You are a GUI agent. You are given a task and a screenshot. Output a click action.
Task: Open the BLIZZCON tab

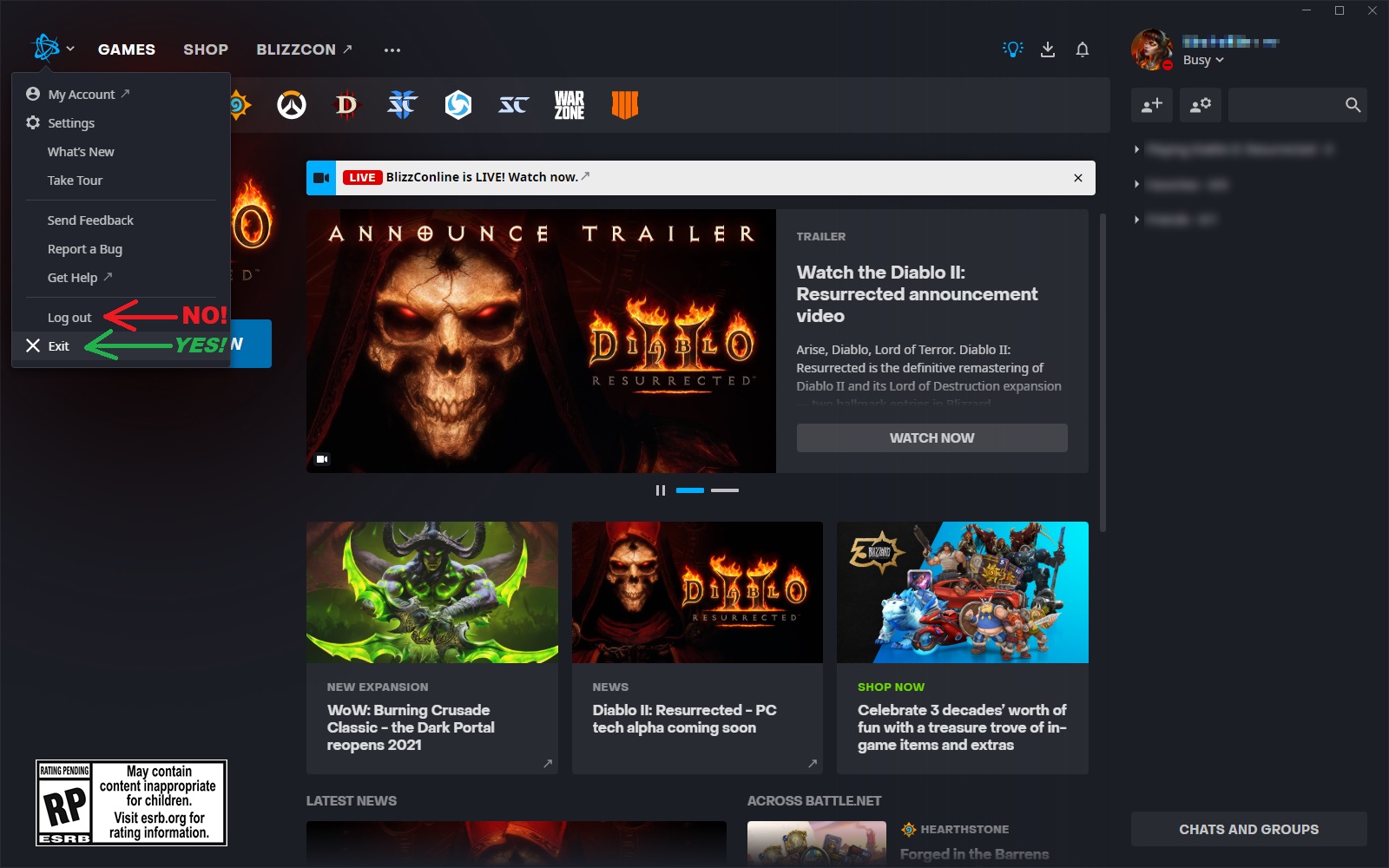point(304,49)
